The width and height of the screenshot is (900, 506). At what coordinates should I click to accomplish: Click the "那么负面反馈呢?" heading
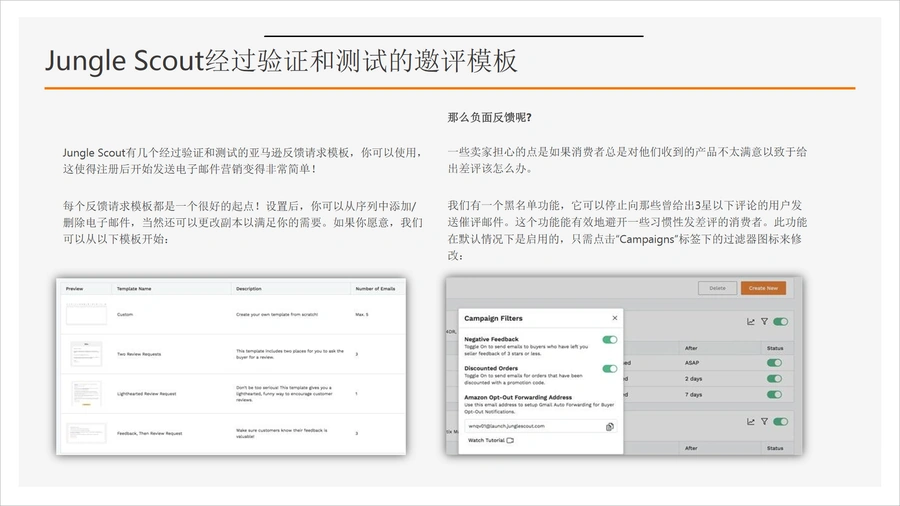point(490,117)
